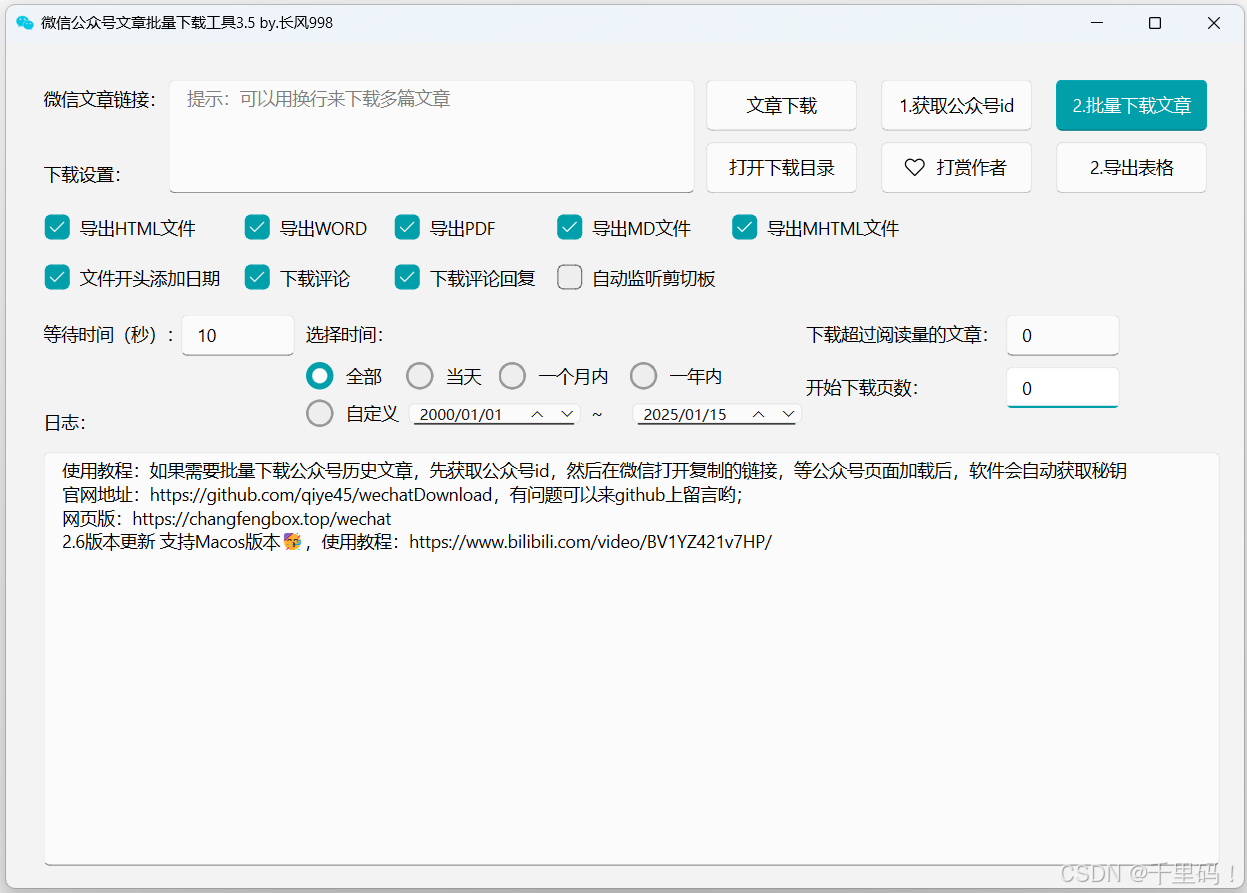Select 一个月内 radio option
This screenshot has width=1247, height=893.
(x=512, y=376)
